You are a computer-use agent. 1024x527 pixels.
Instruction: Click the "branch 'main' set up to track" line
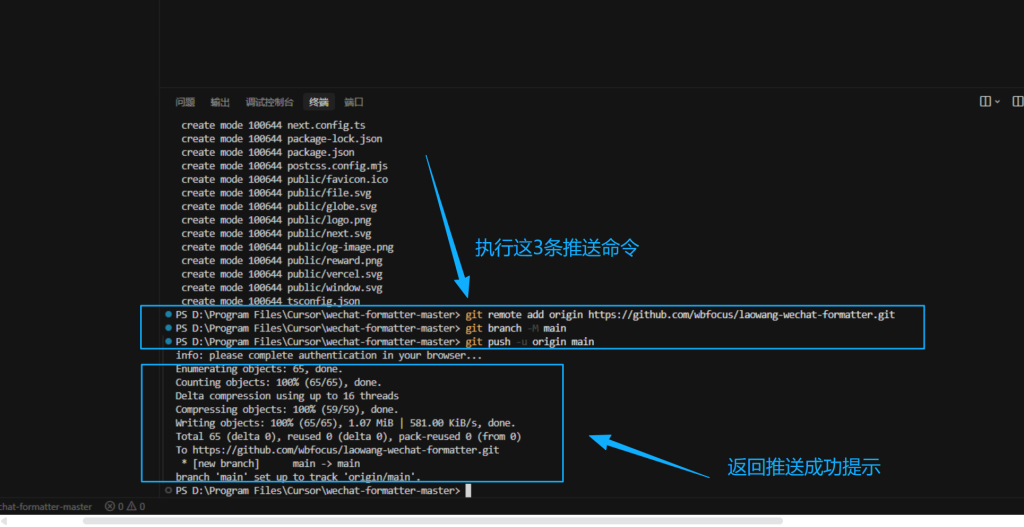pos(298,477)
